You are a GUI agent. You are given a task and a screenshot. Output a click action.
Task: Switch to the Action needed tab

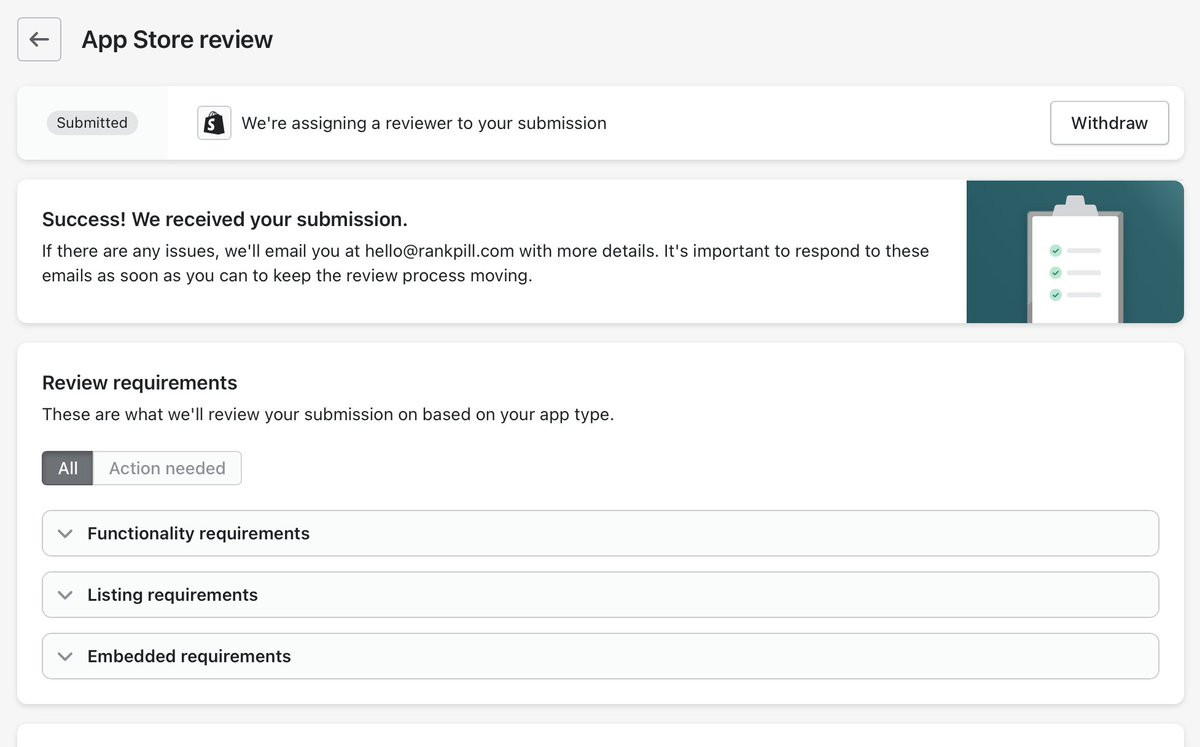[167, 468]
